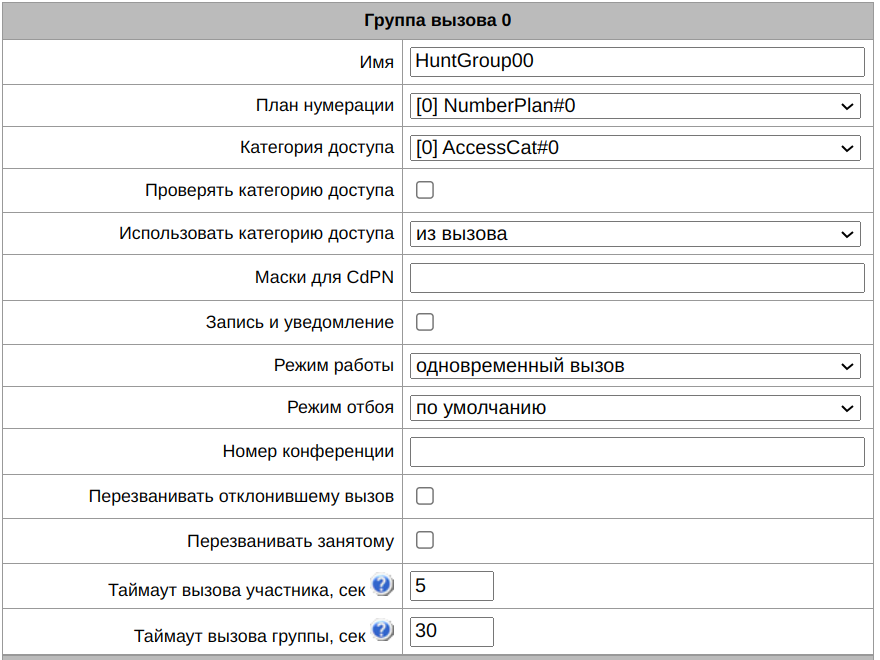Enable the 'Перезванивать занятому' checkbox
The width and height of the screenshot is (880, 660).
click(424, 540)
